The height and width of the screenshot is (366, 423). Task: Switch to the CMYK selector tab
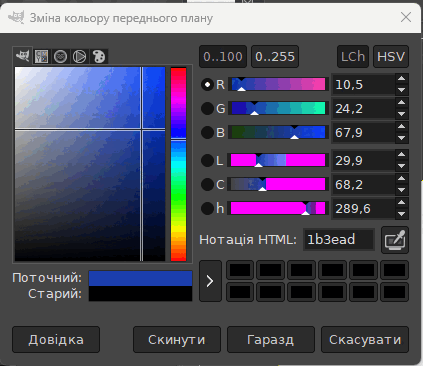tap(42, 56)
